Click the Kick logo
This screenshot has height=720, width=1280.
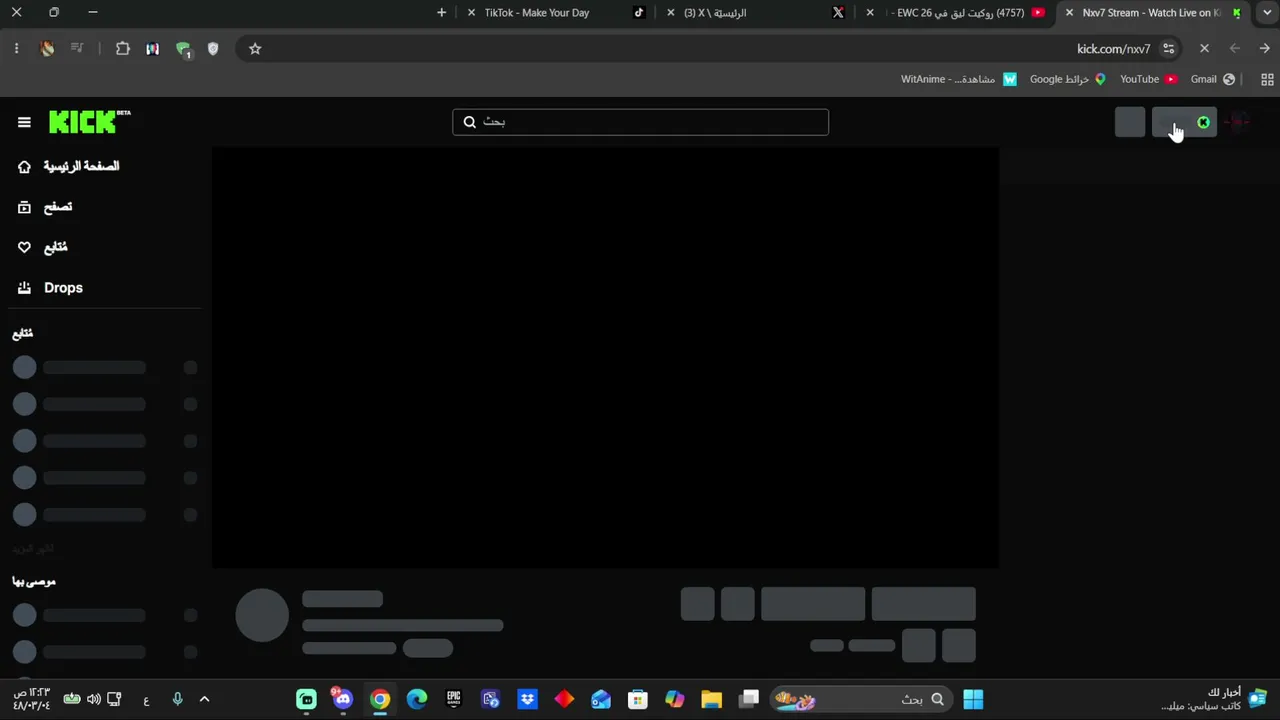pos(90,121)
